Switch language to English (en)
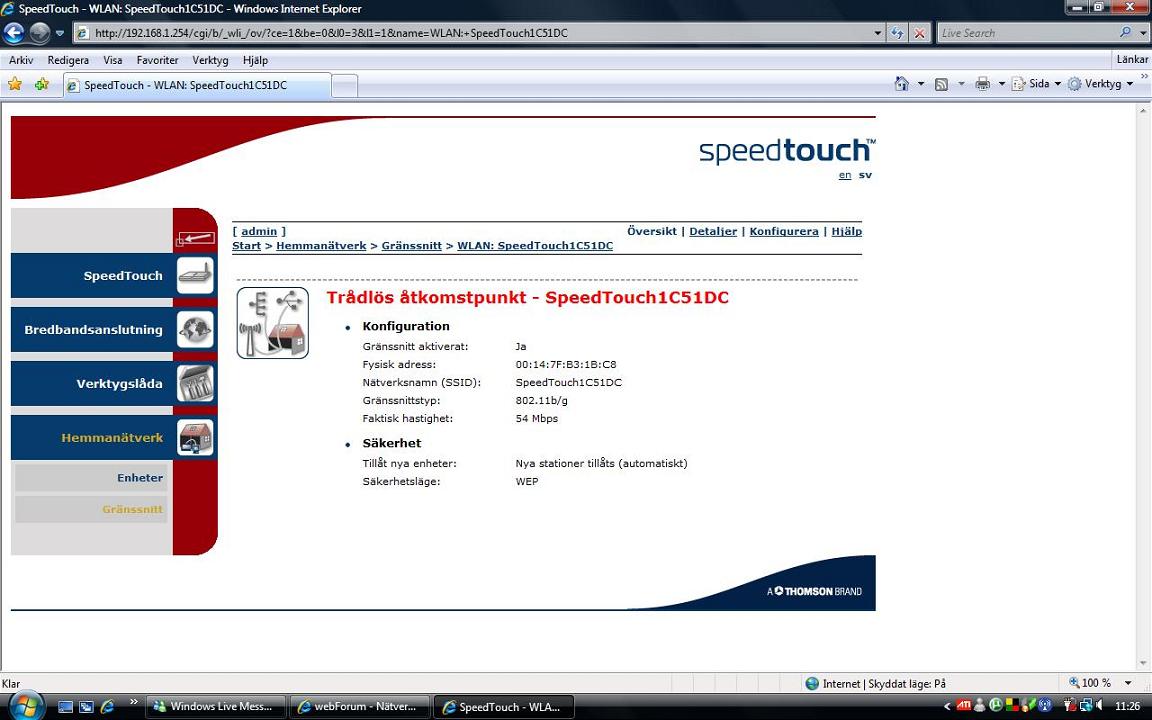This screenshot has width=1152, height=720. (x=845, y=175)
